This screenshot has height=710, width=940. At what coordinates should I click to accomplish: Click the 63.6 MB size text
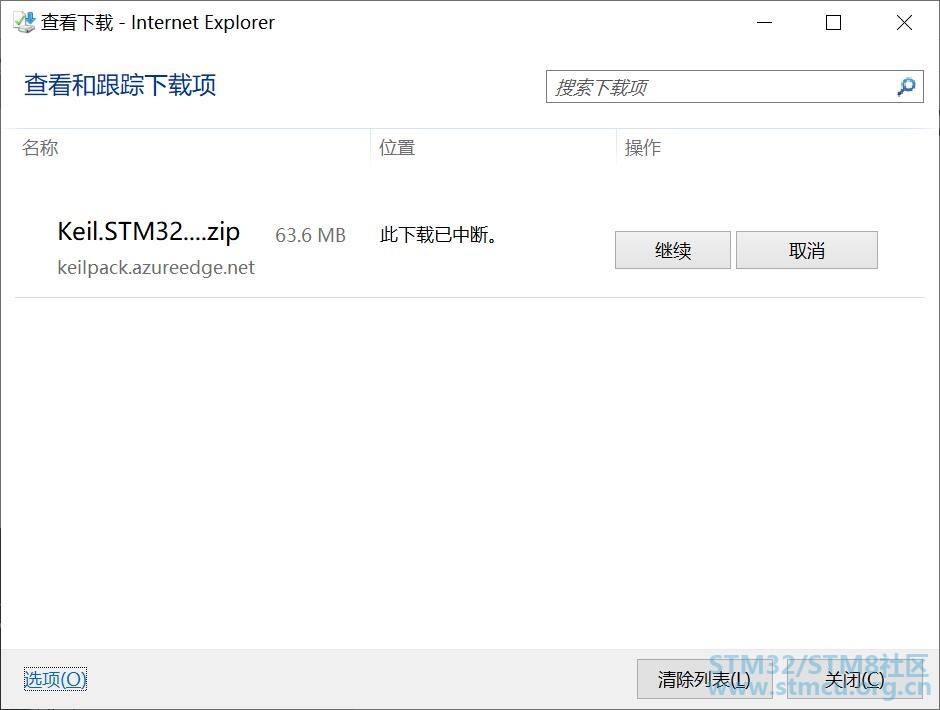[311, 235]
